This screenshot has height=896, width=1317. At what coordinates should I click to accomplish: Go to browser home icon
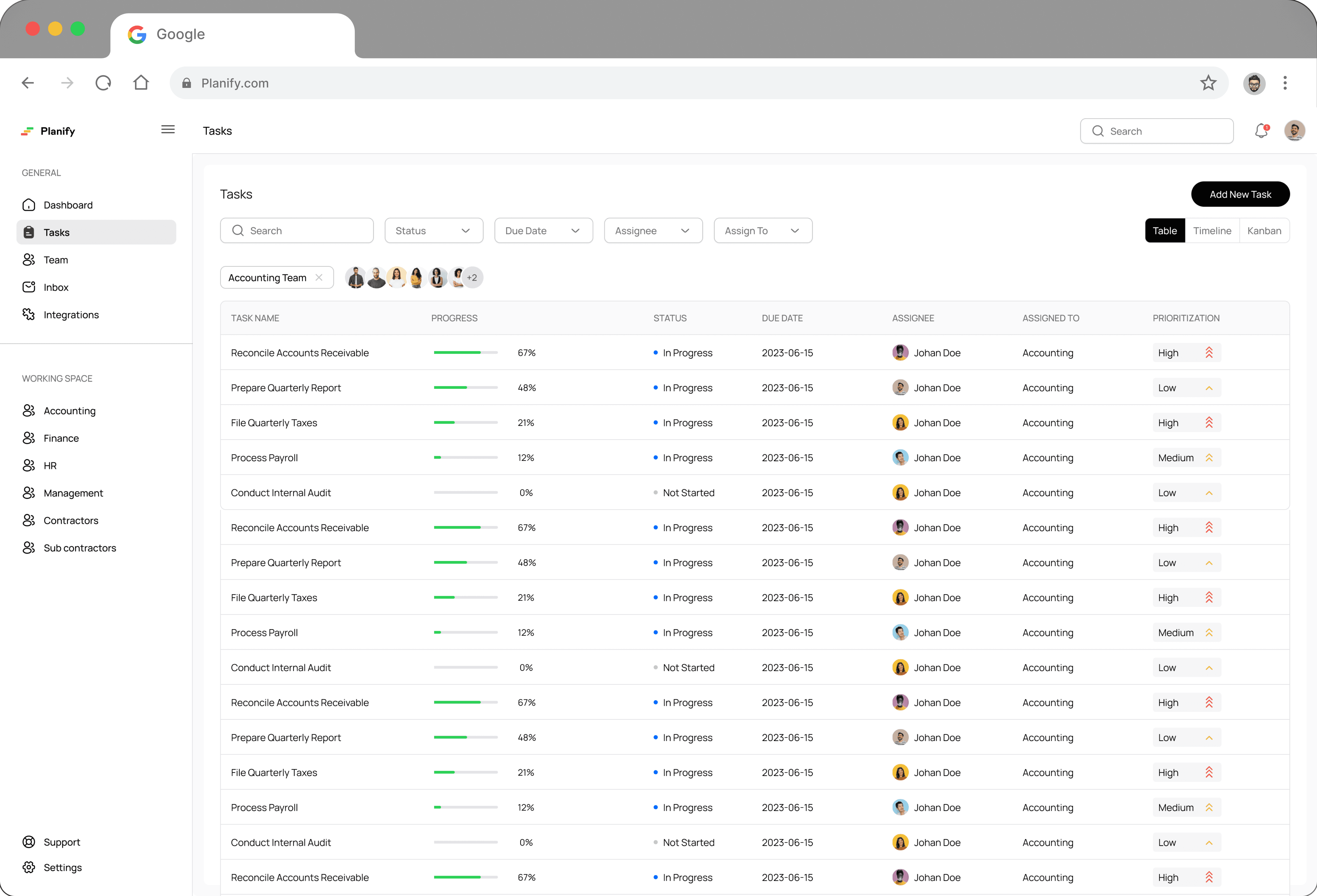pos(141,83)
